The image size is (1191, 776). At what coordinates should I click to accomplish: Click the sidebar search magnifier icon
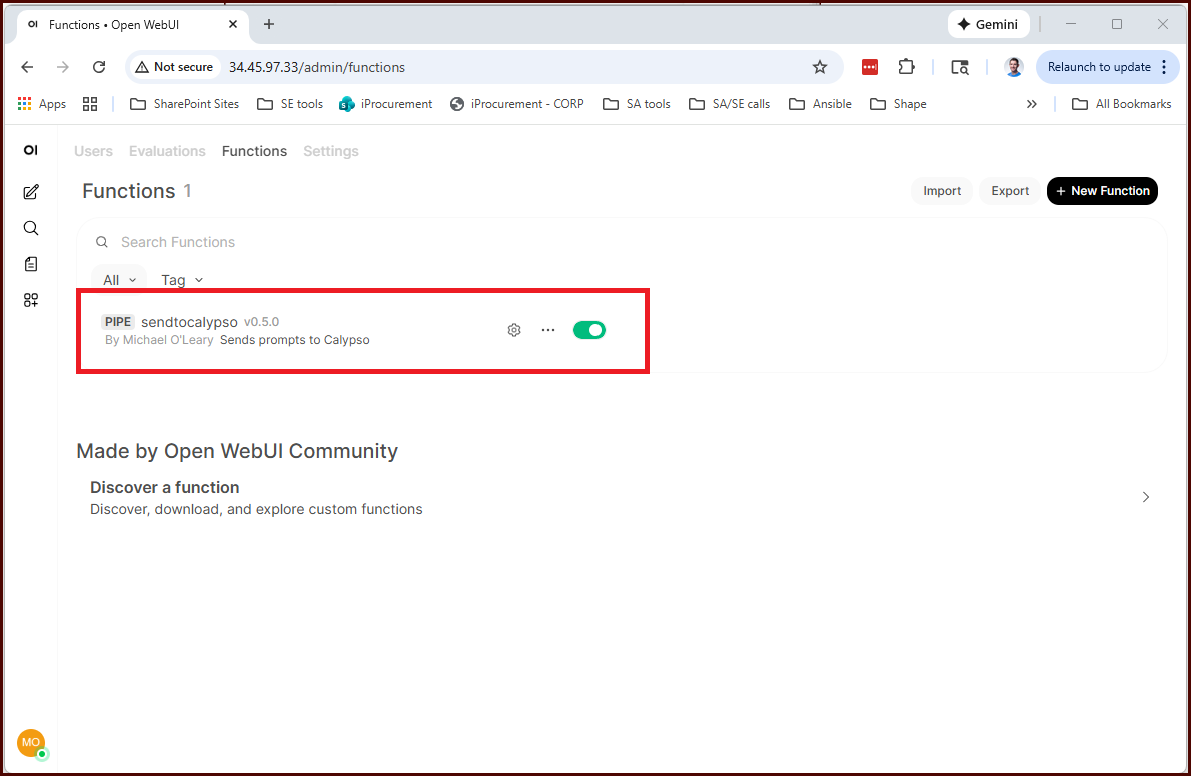(x=31, y=228)
